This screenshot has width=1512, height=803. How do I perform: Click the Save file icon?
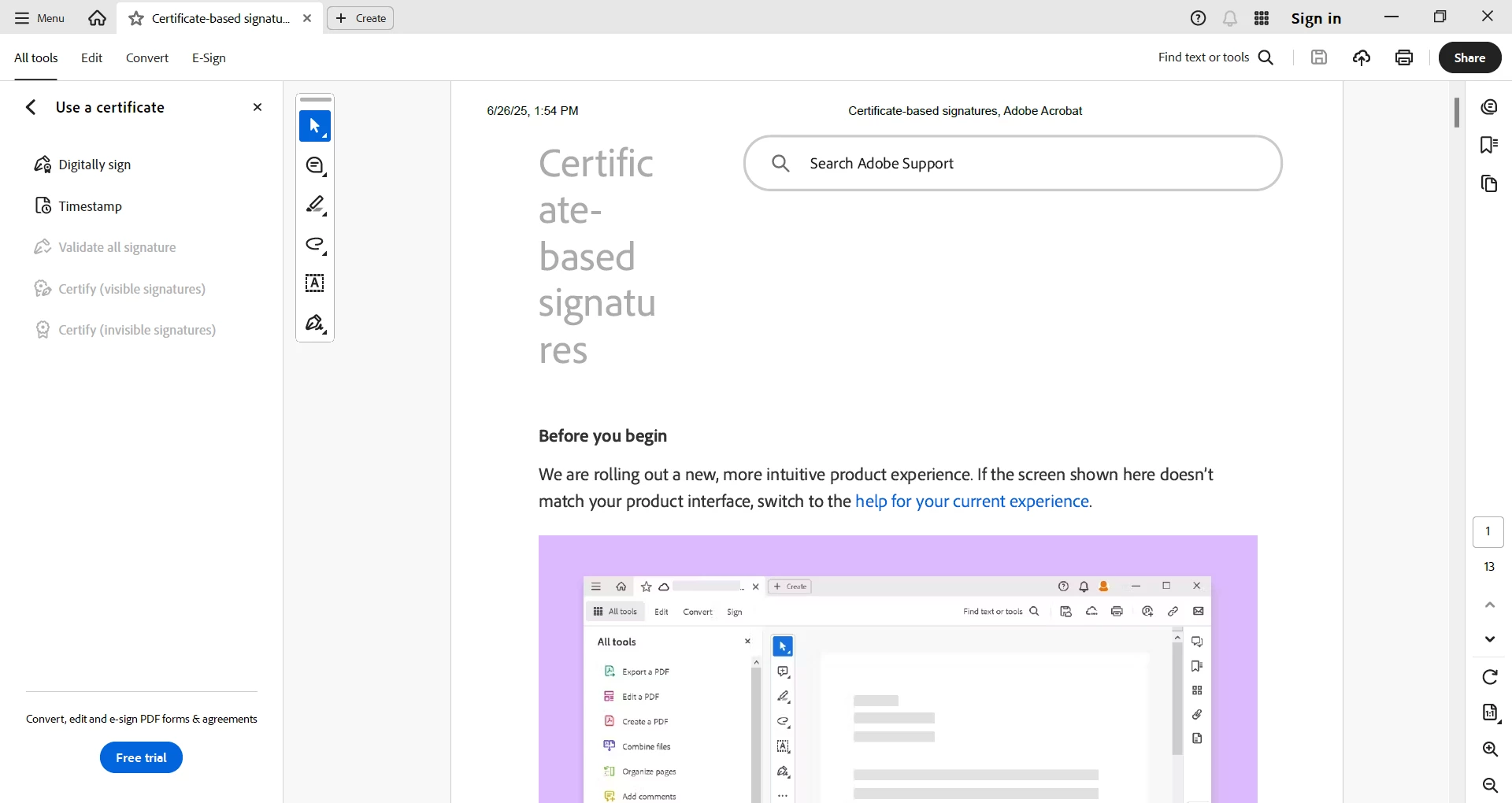pyautogui.click(x=1319, y=57)
